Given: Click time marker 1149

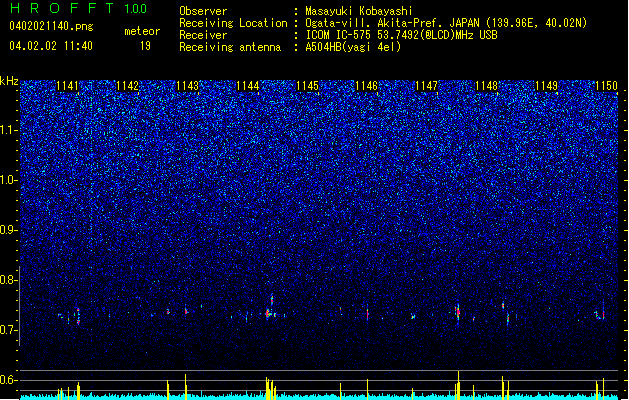Looking at the screenshot, I should tap(546, 86).
